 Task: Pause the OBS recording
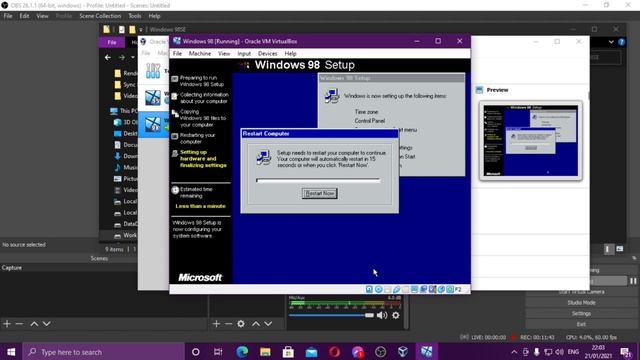pos(633,281)
